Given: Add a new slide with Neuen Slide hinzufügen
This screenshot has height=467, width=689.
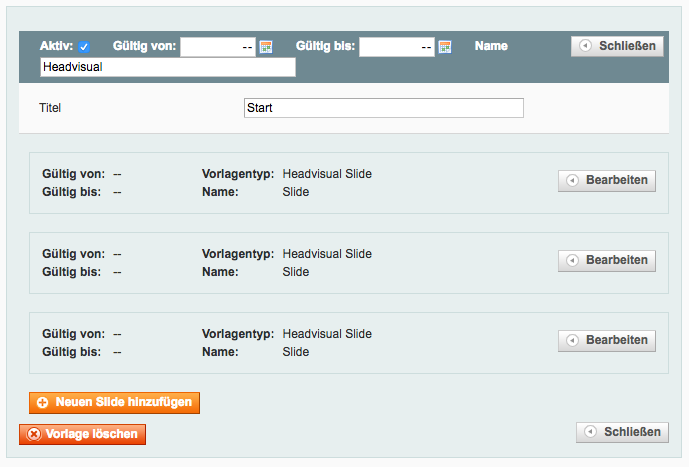Looking at the screenshot, I should click(x=114, y=403).
